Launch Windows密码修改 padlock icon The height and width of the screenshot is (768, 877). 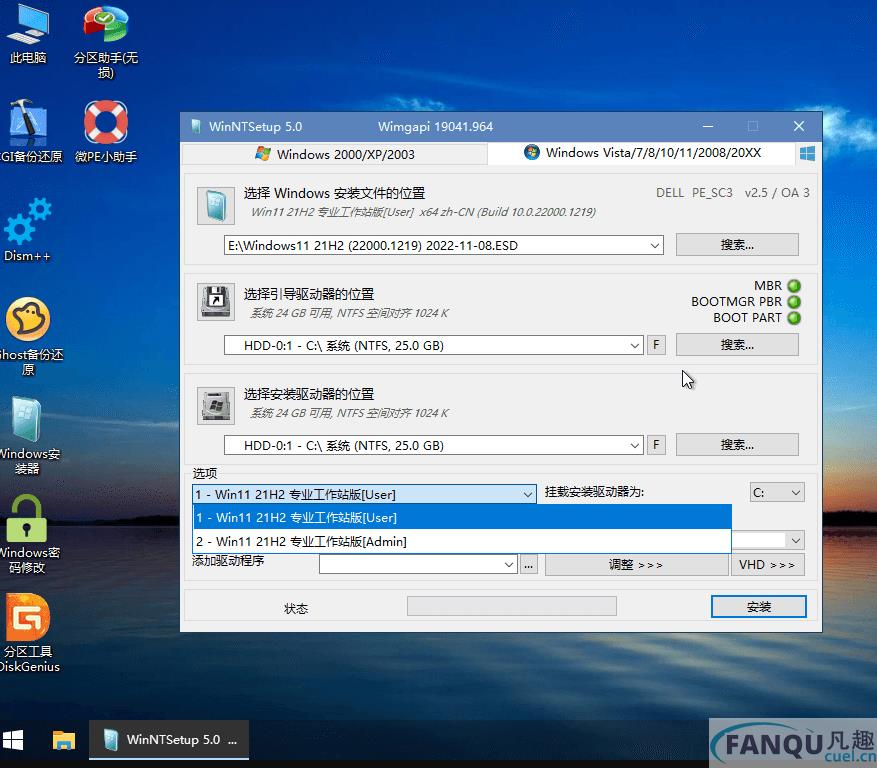28,534
